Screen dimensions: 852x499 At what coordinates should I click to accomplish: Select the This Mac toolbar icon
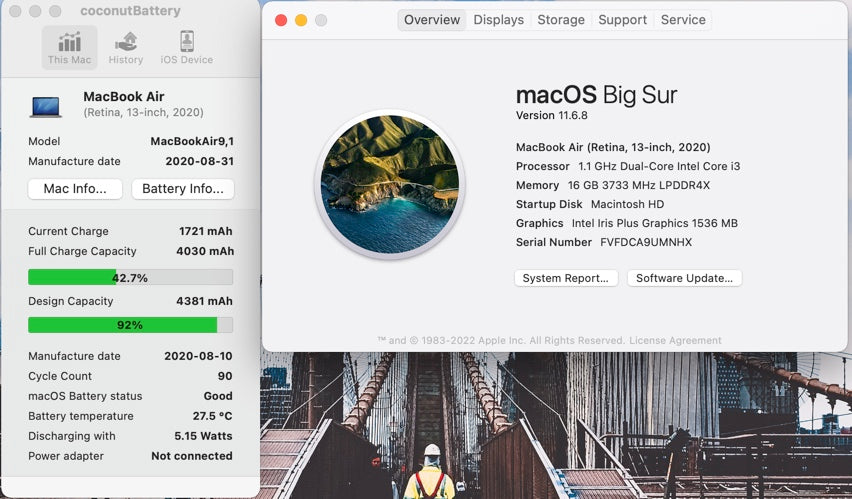(69, 47)
